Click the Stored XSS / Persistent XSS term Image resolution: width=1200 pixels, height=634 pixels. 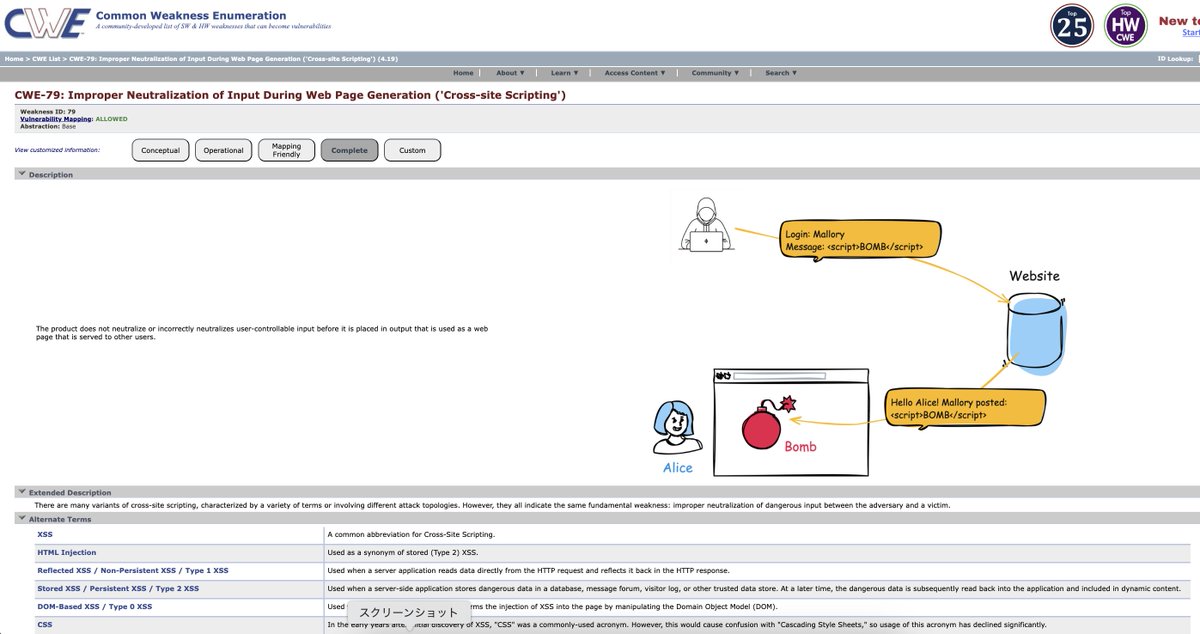pyautogui.click(x=118, y=588)
